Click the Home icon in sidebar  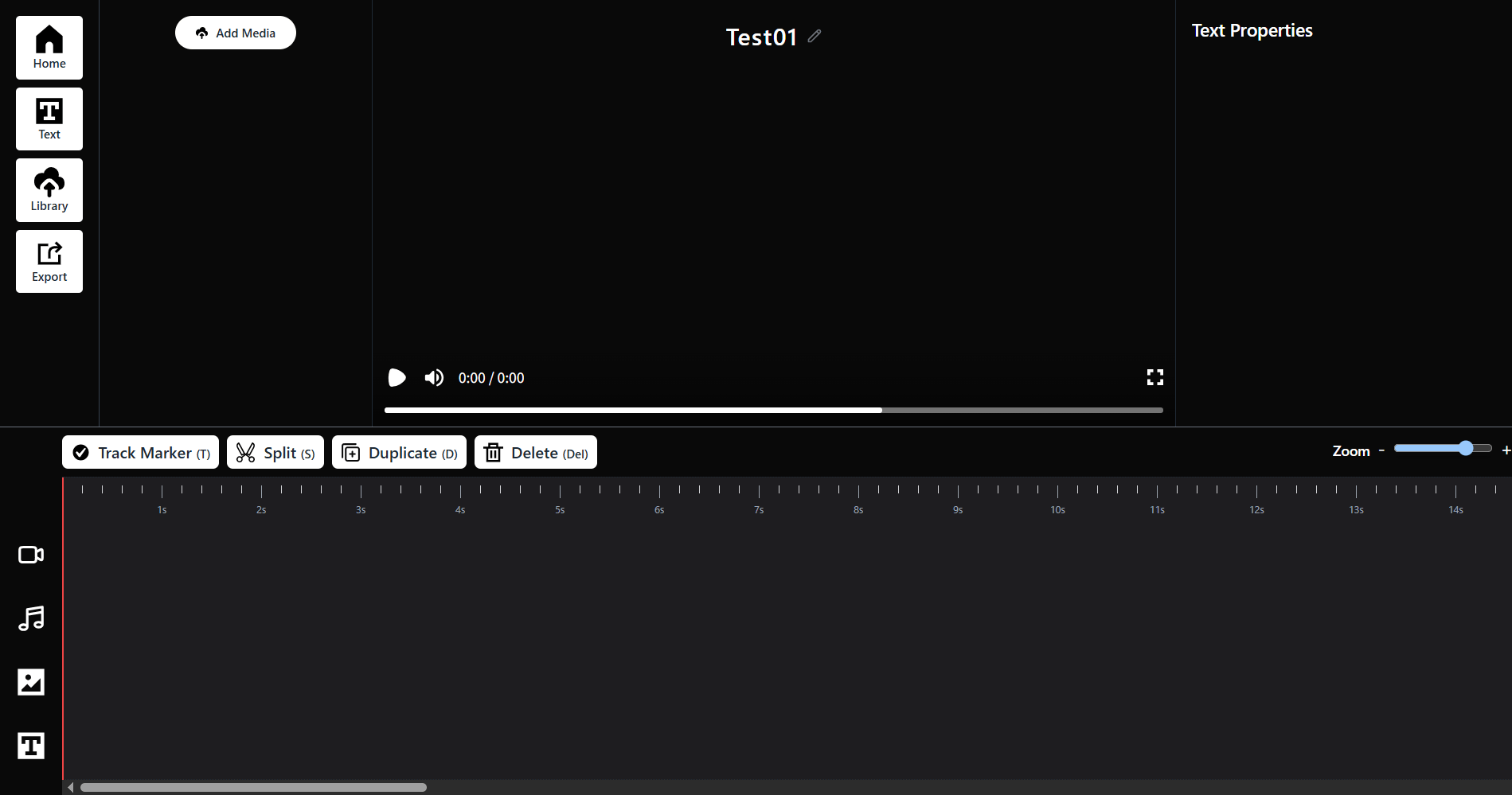pos(49,47)
